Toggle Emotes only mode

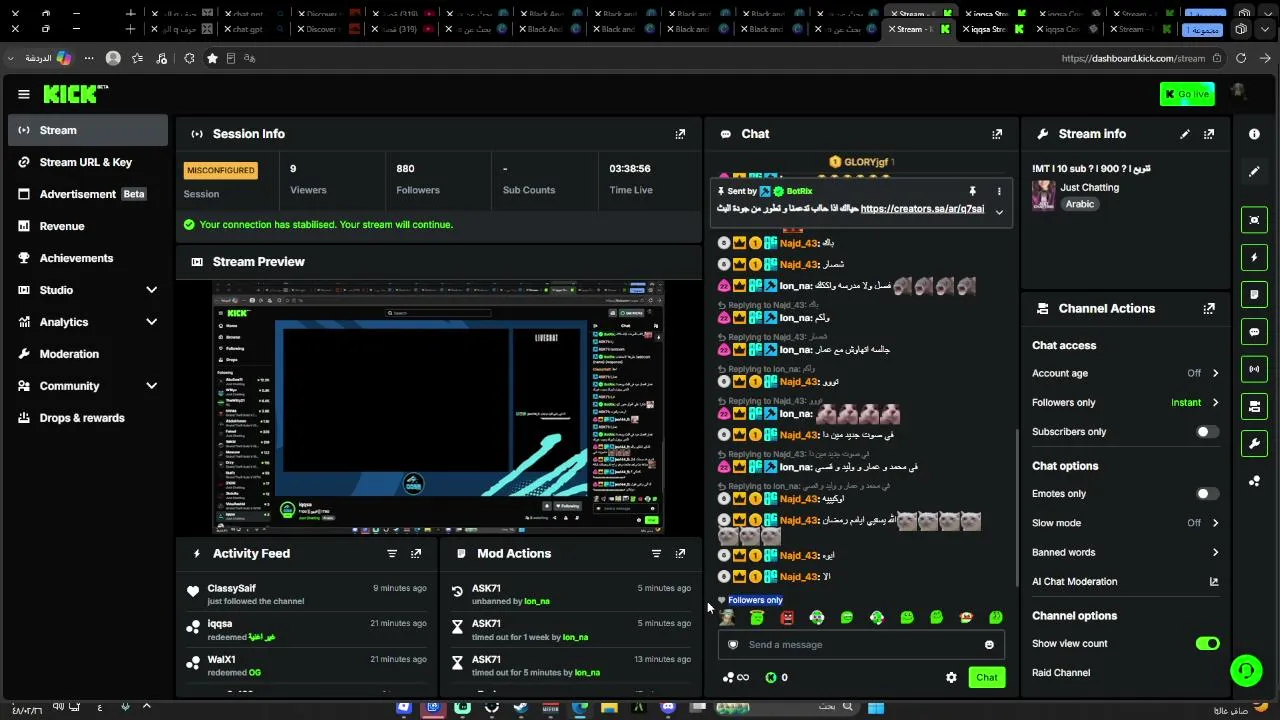point(1207,494)
